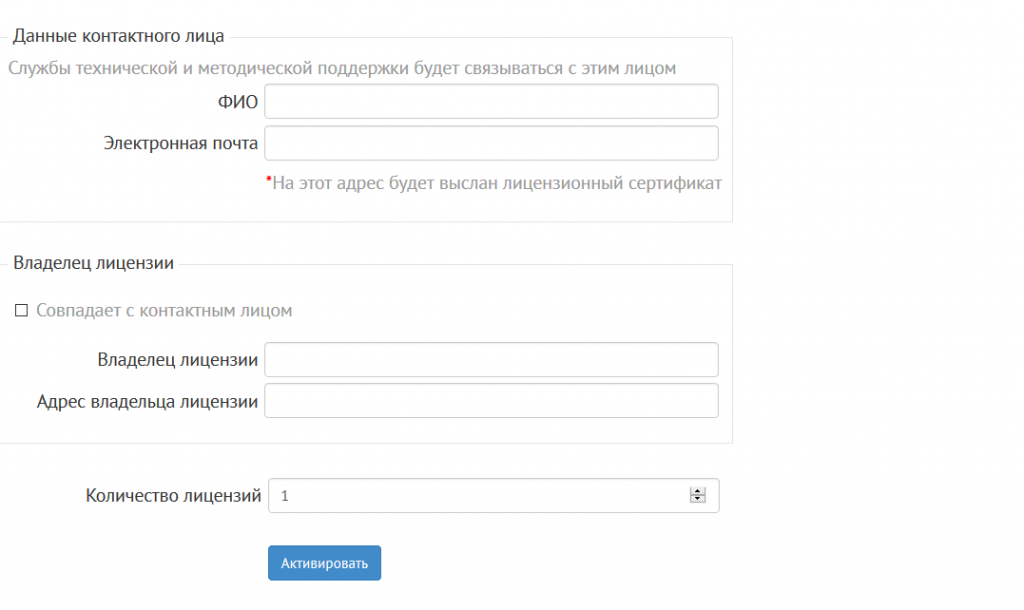Click the 'Количество лицензий' label

click(x=173, y=496)
